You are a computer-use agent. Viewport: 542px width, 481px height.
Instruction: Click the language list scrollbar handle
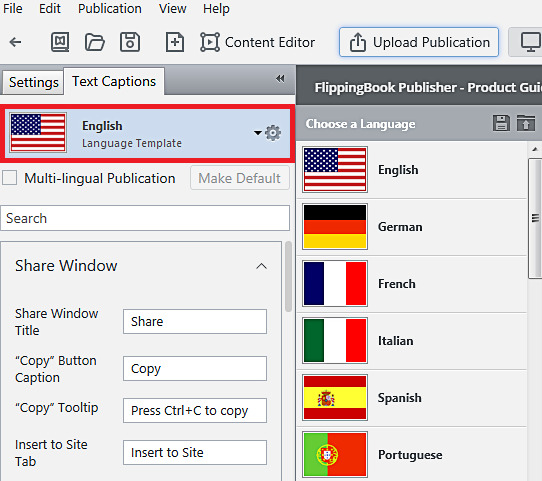(535, 218)
